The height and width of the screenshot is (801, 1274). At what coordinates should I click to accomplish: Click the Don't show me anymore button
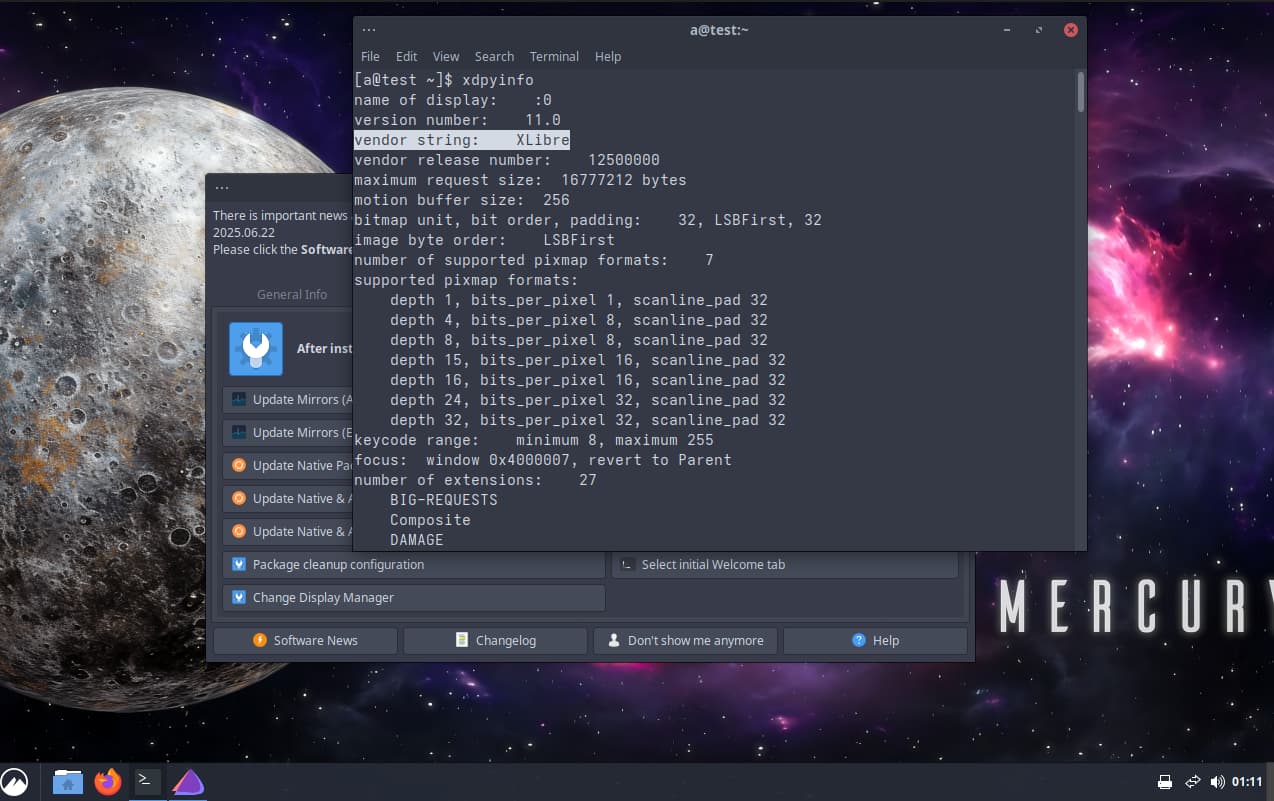(x=684, y=640)
